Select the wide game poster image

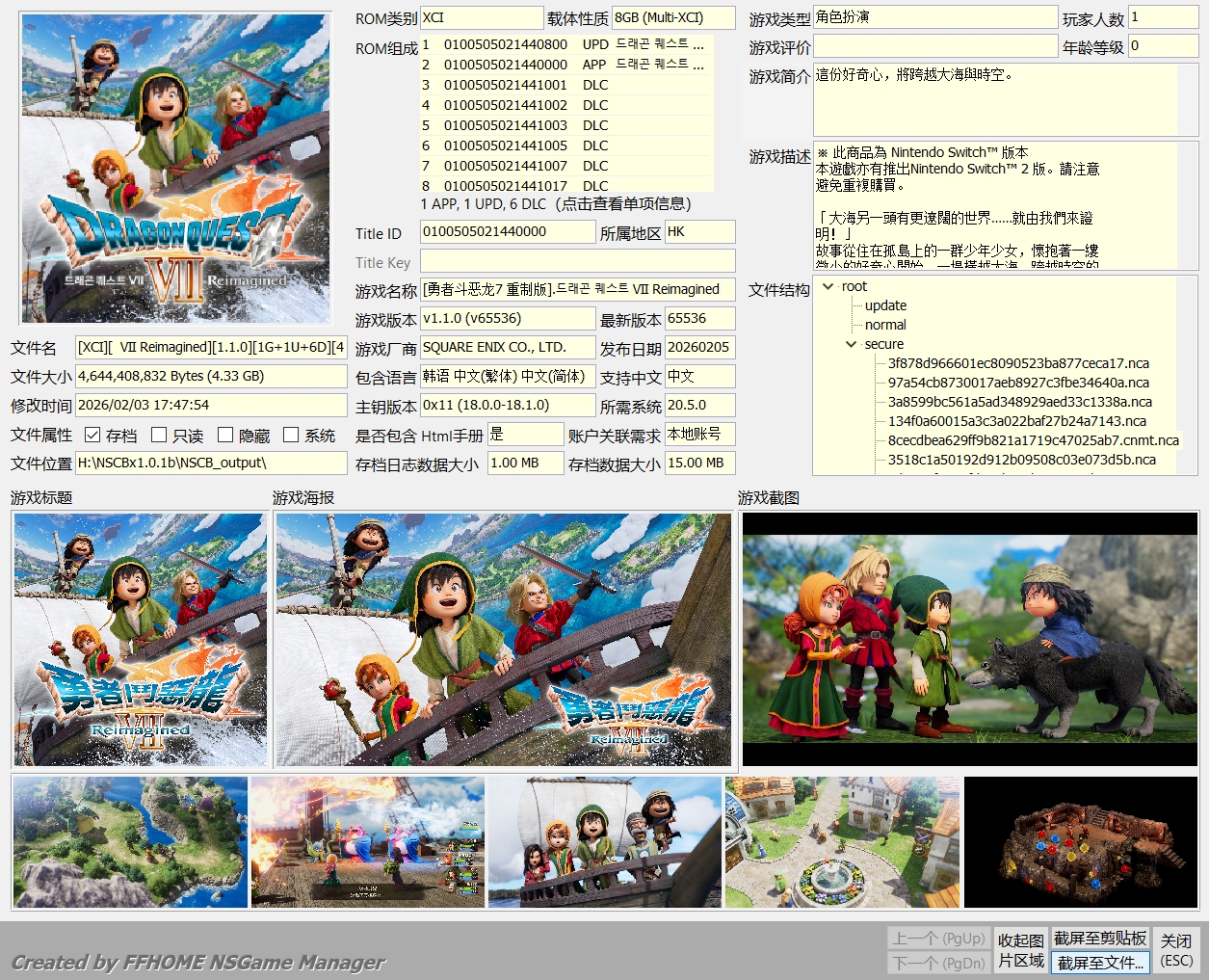click(x=503, y=639)
